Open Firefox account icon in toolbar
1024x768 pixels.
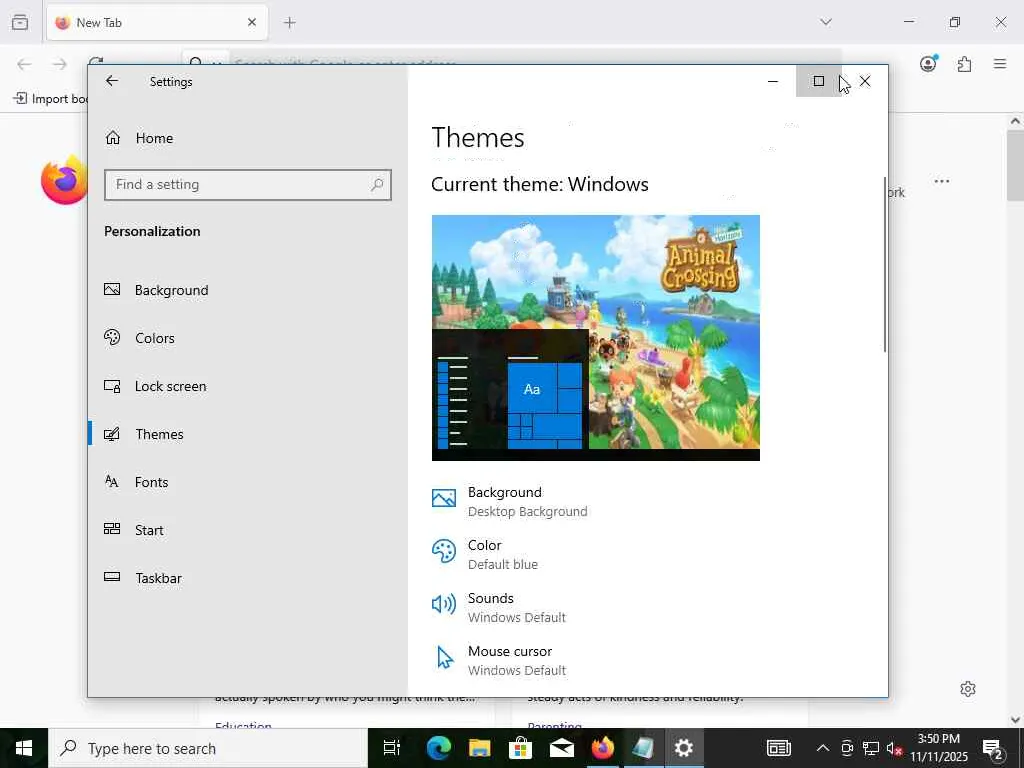[x=928, y=64]
